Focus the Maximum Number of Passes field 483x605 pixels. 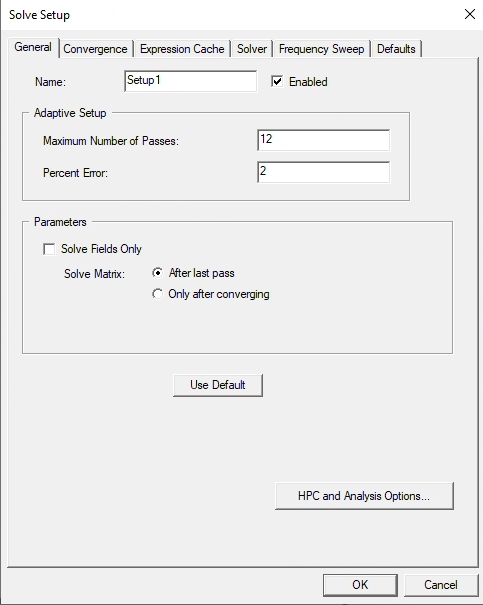coord(324,140)
